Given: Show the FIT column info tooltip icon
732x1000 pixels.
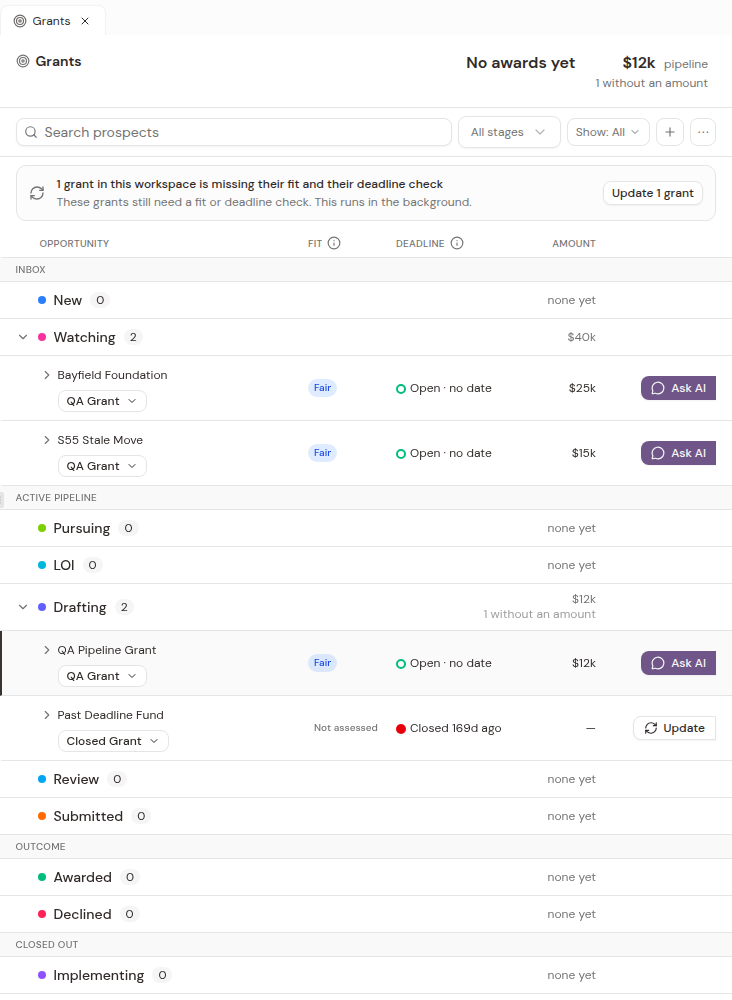Looking at the screenshot, I should tap(334, 243).
